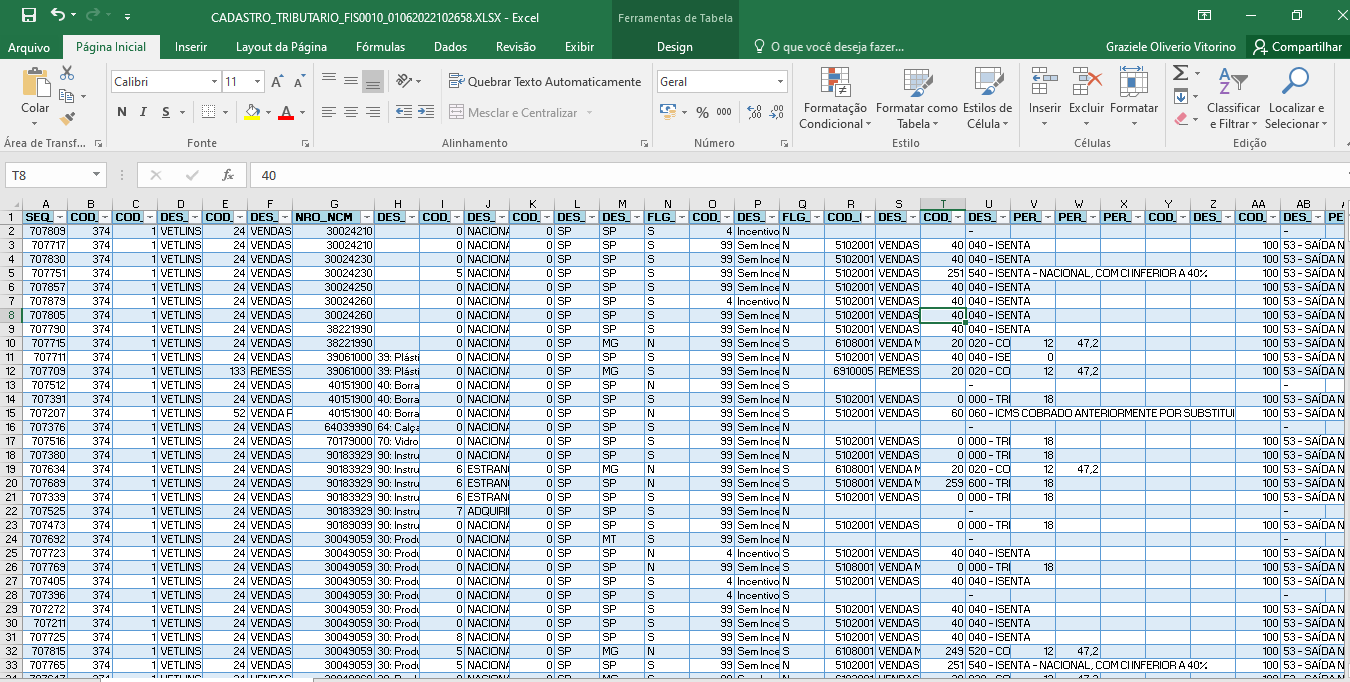This screenshot has width=1350, height=682.
Task: Toggle bold (N) formatting
Action: click(122, 112)
